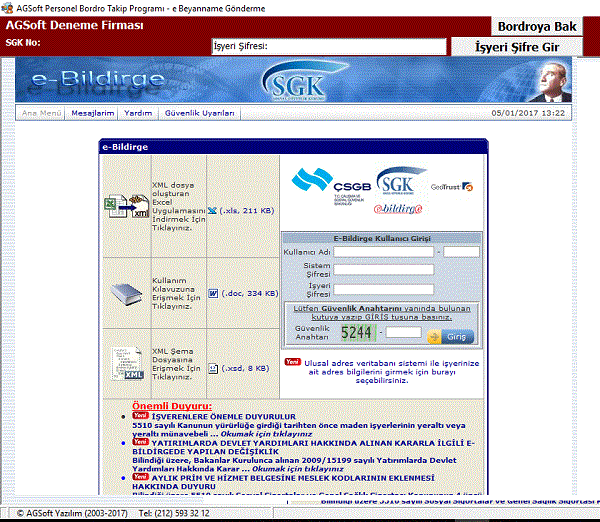
Task: Download the .doc 334 KB file
Action: point(250,294)
